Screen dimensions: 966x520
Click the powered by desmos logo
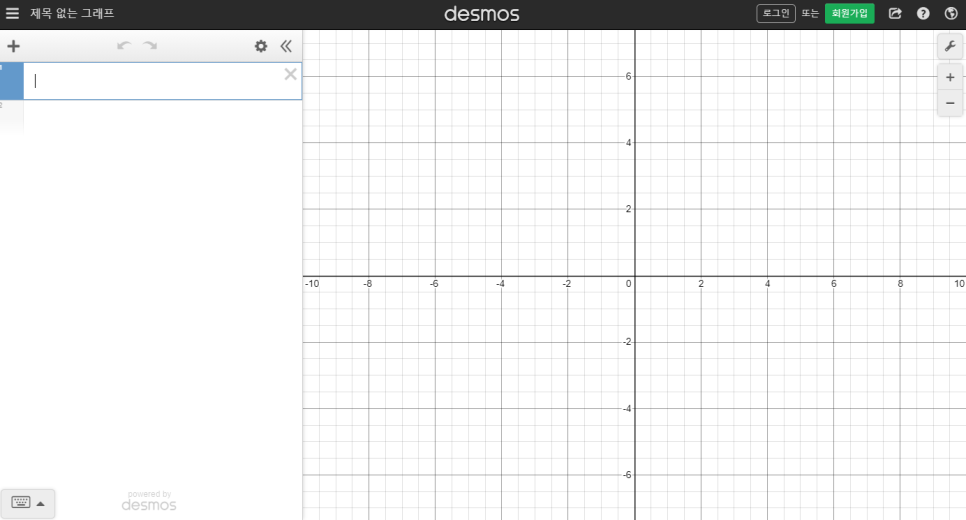tap(149, 502)
